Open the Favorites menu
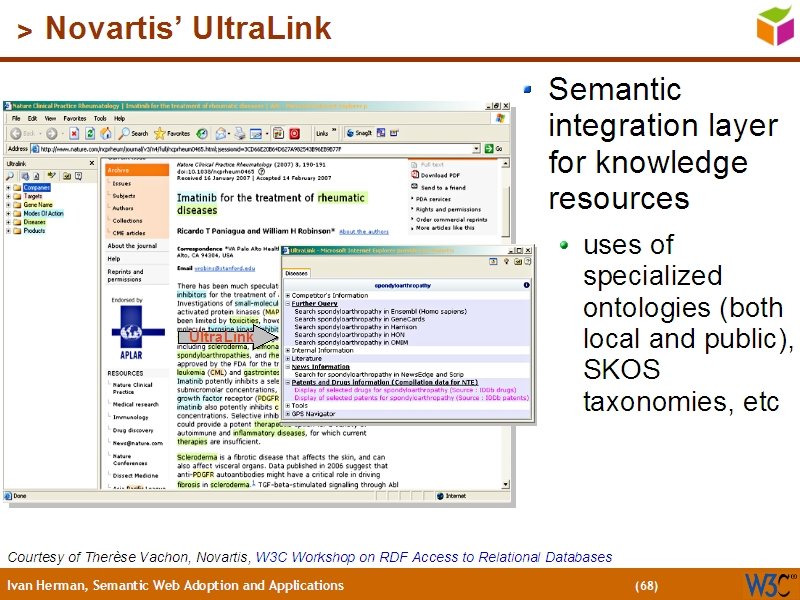This screenshot has width=800, height=600. [75, 118]
